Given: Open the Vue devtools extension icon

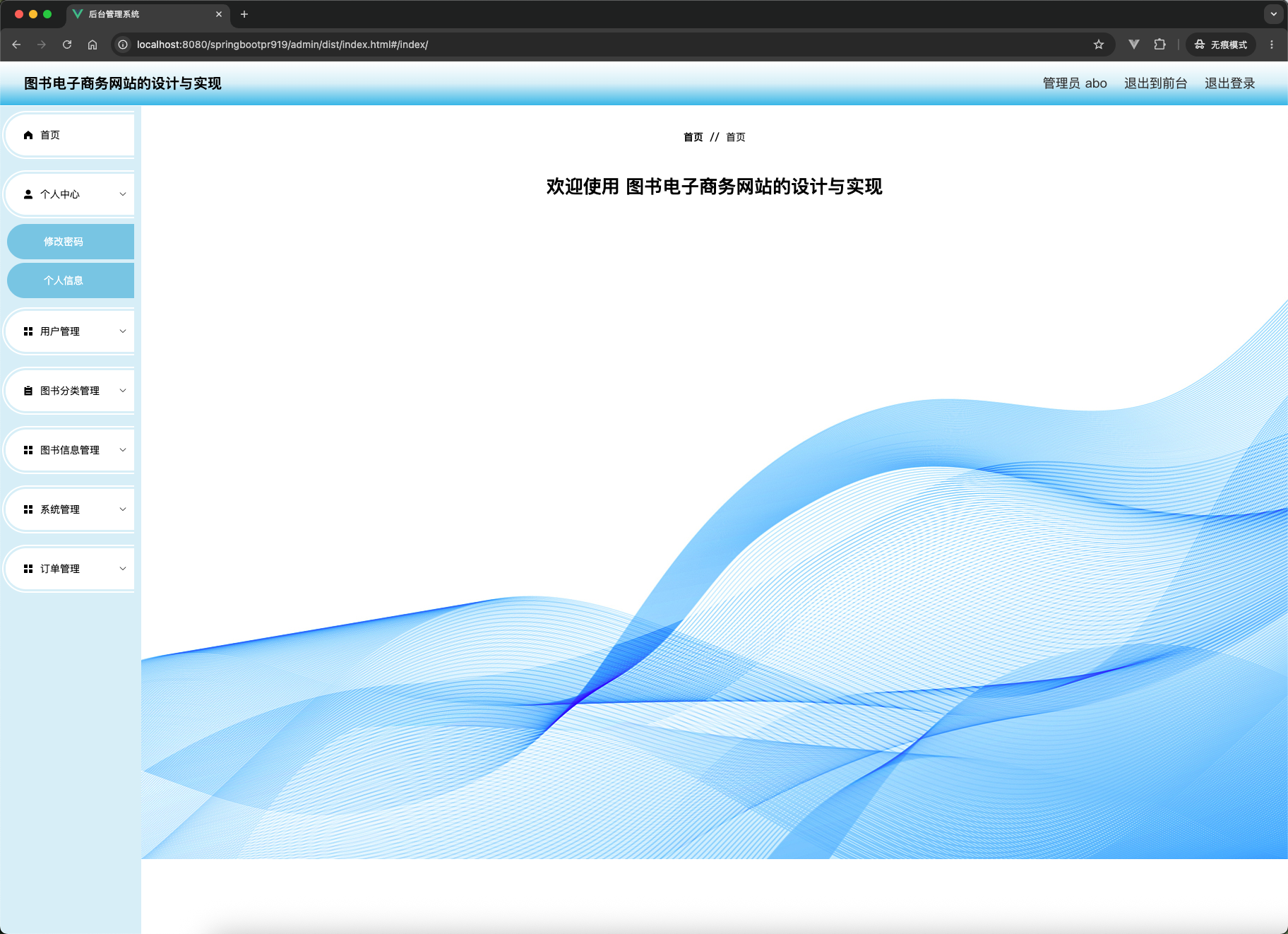Looking at the screenshot, I should (x=1134, y=45).
